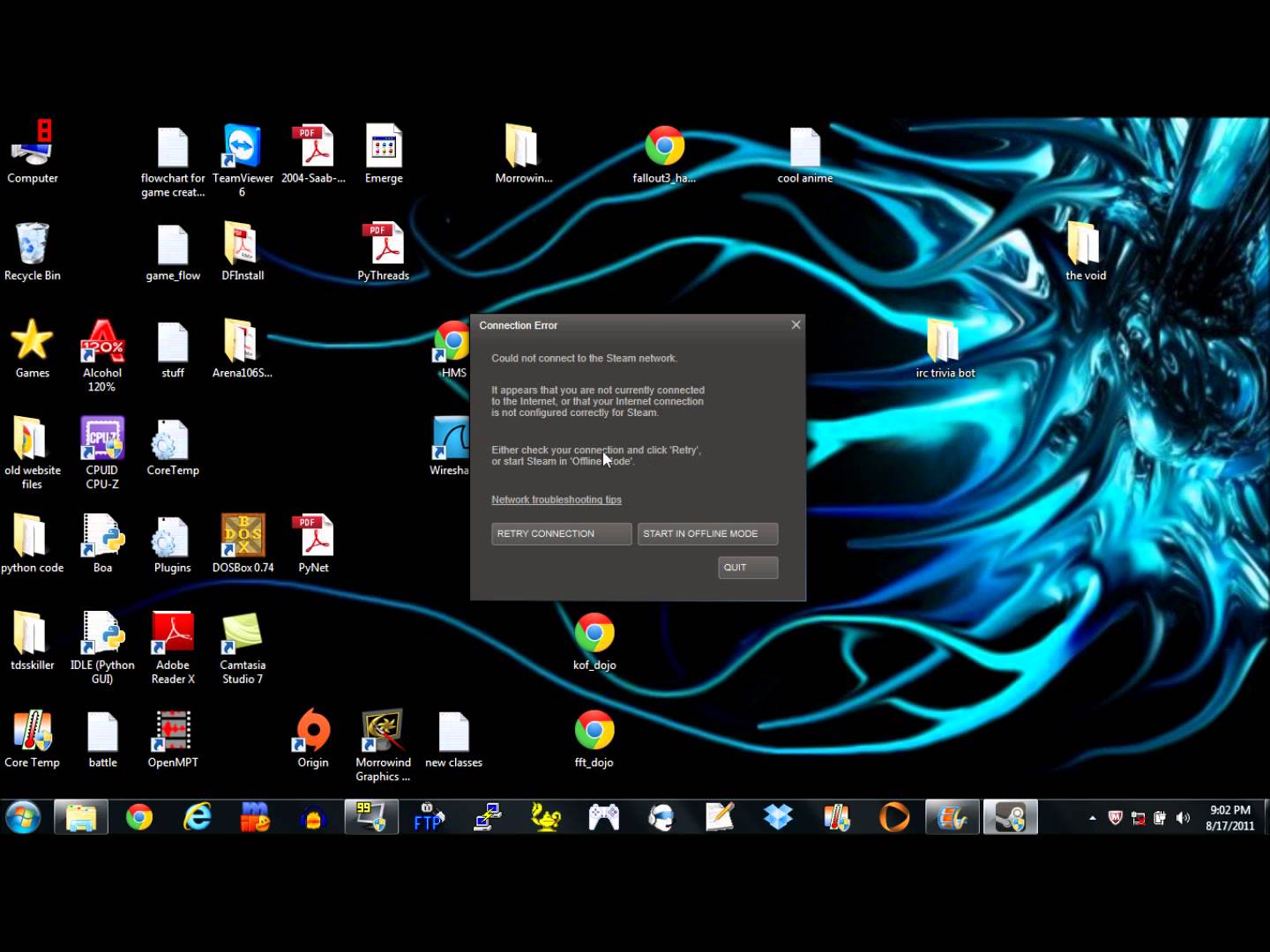Select the Emerge desktop icon
Screen dimensions: 1270x952
pos(384,152)
